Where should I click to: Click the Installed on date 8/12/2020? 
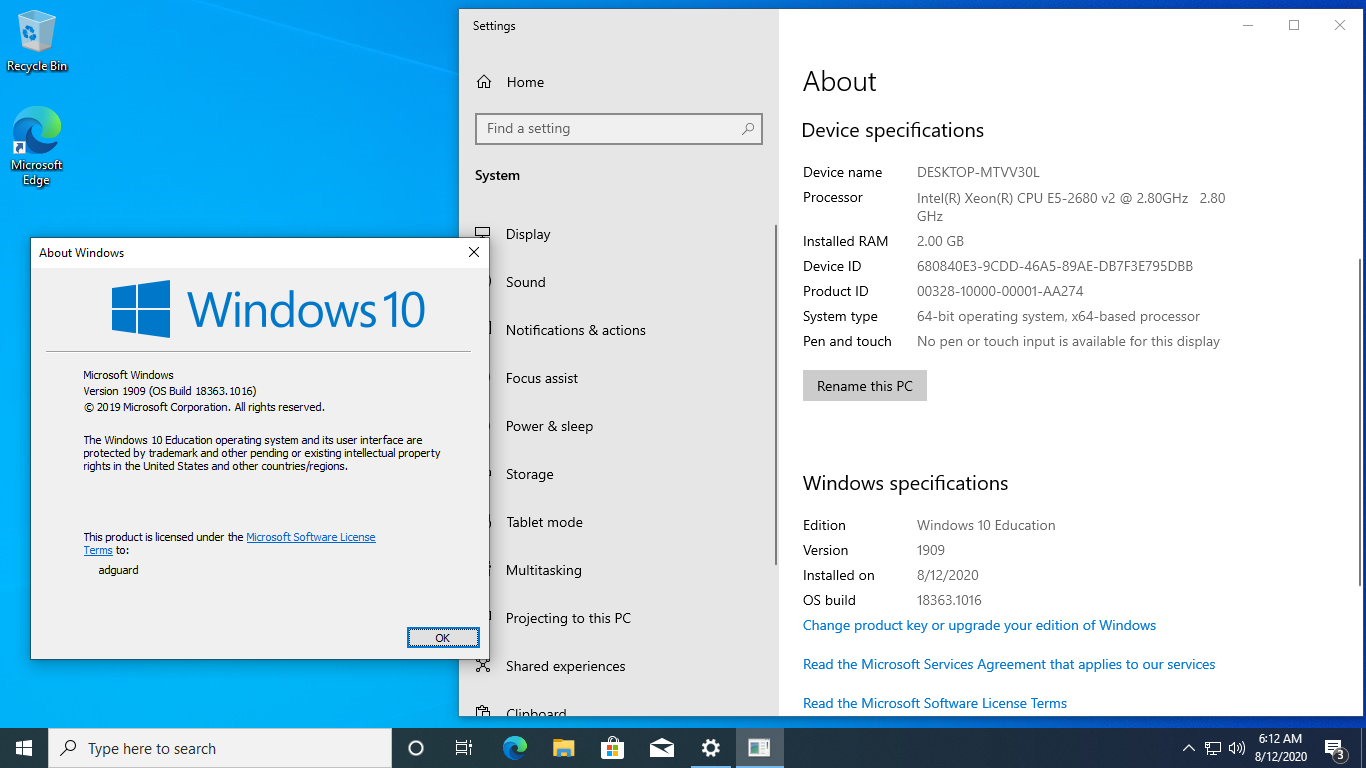coord(948,575)
